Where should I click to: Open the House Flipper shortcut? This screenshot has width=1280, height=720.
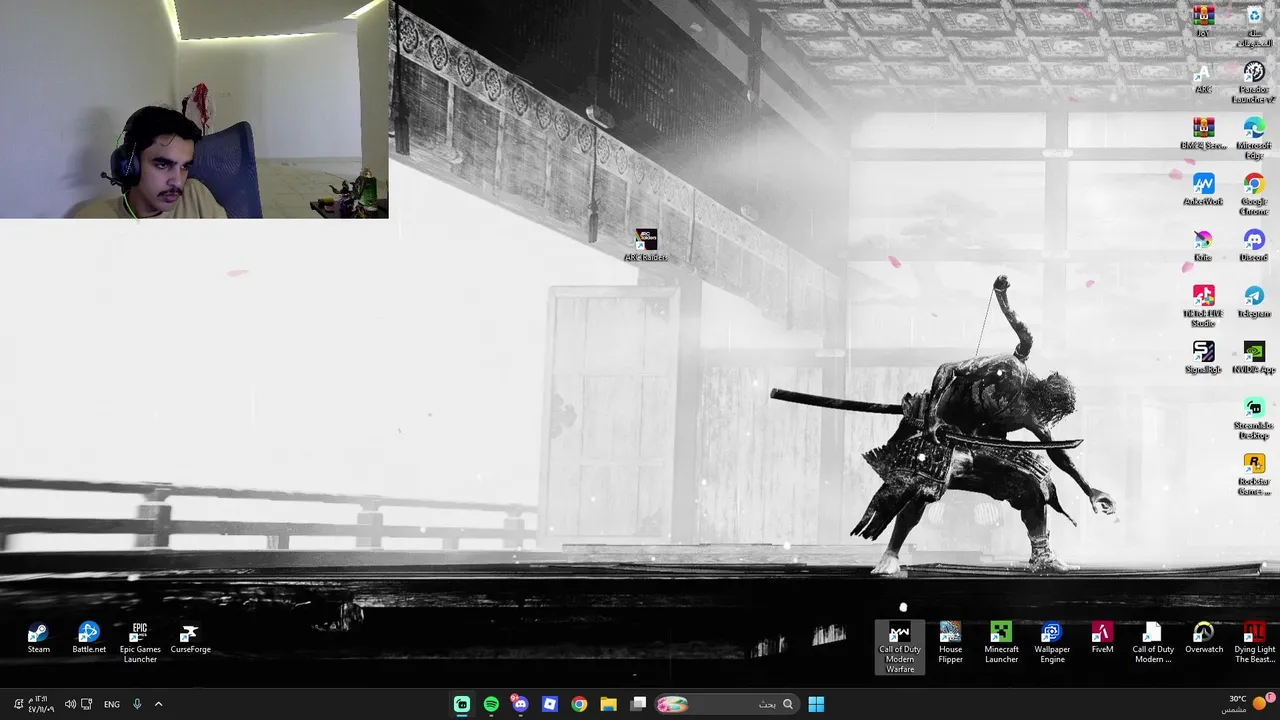coord(950,643)
